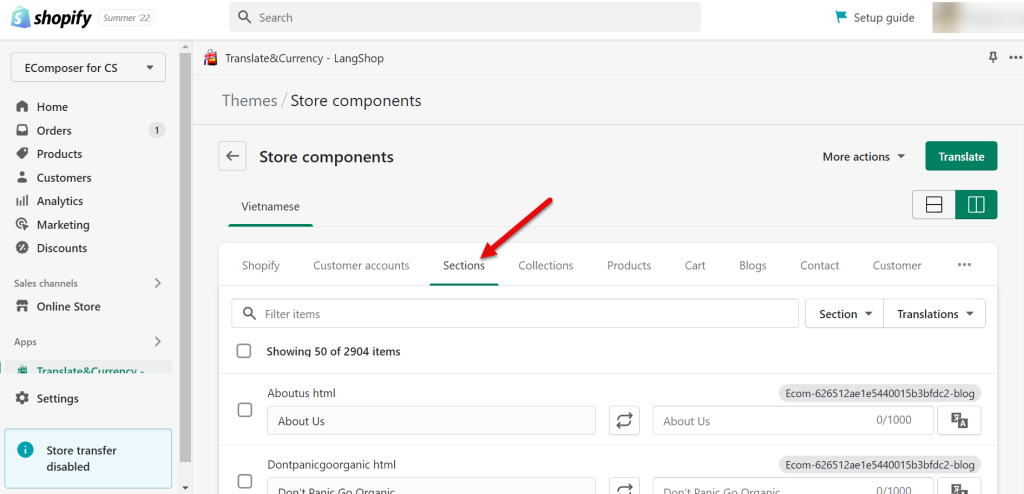
Task: Click the Settings gear icon
Action: tap(22, 398)
